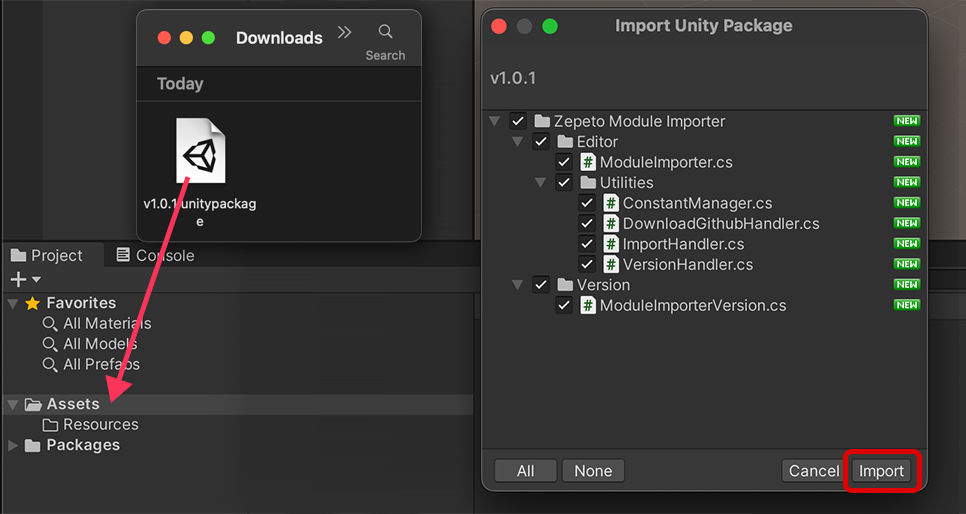Collapse the Version folder tree node
966x514 pixels.
click(x=518, y=285)
